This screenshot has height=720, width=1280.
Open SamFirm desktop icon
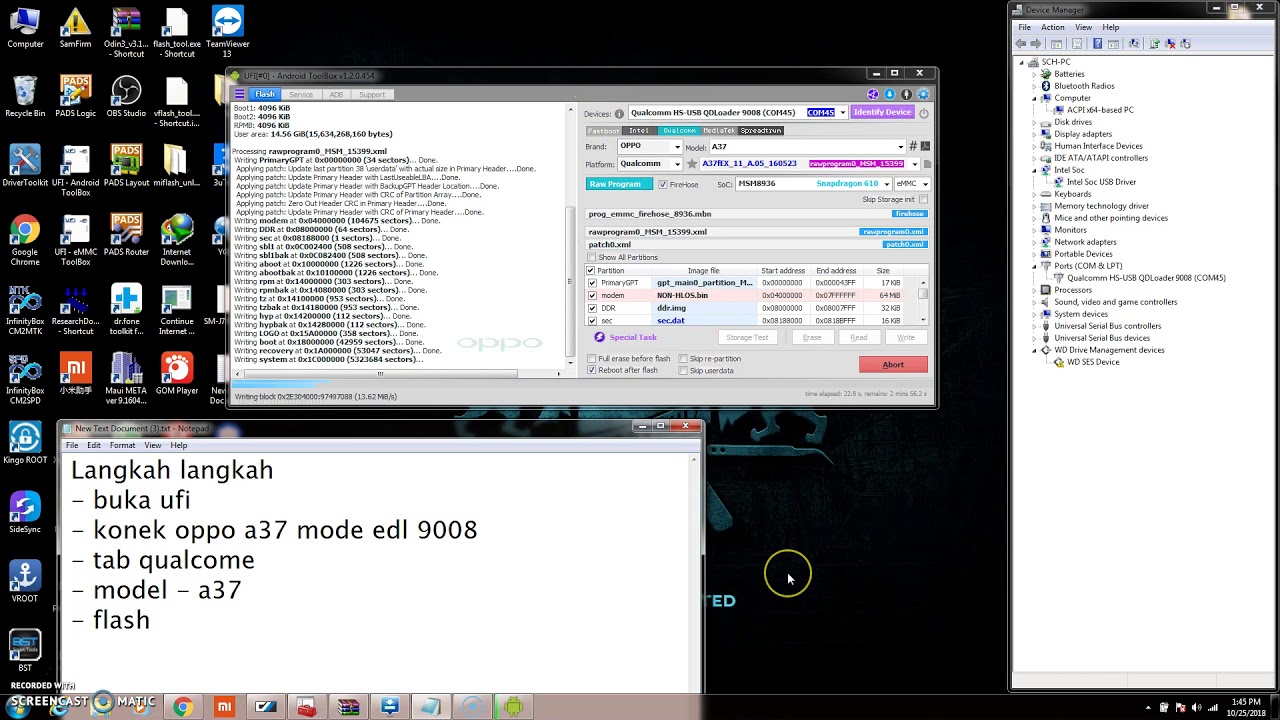[75, 28]
